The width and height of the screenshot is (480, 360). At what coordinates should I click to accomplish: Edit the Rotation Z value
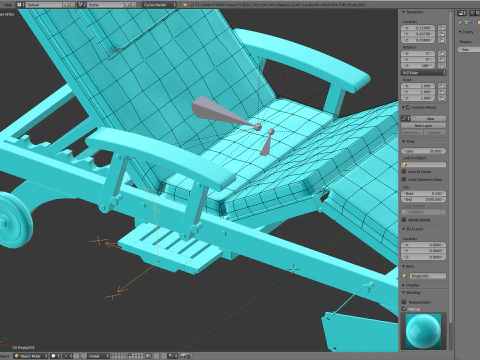coord(418,66)
